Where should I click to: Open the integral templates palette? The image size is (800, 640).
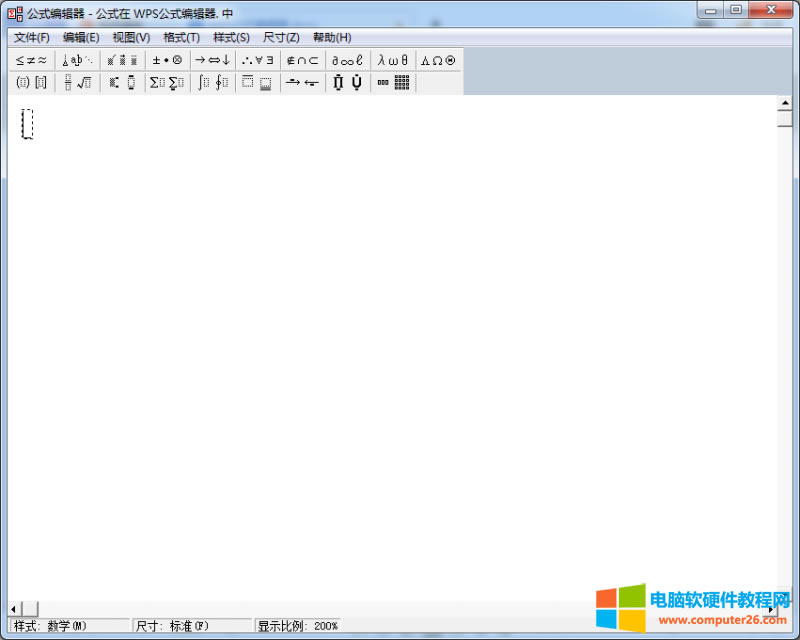pyautogui.click(x=212, y=83)
